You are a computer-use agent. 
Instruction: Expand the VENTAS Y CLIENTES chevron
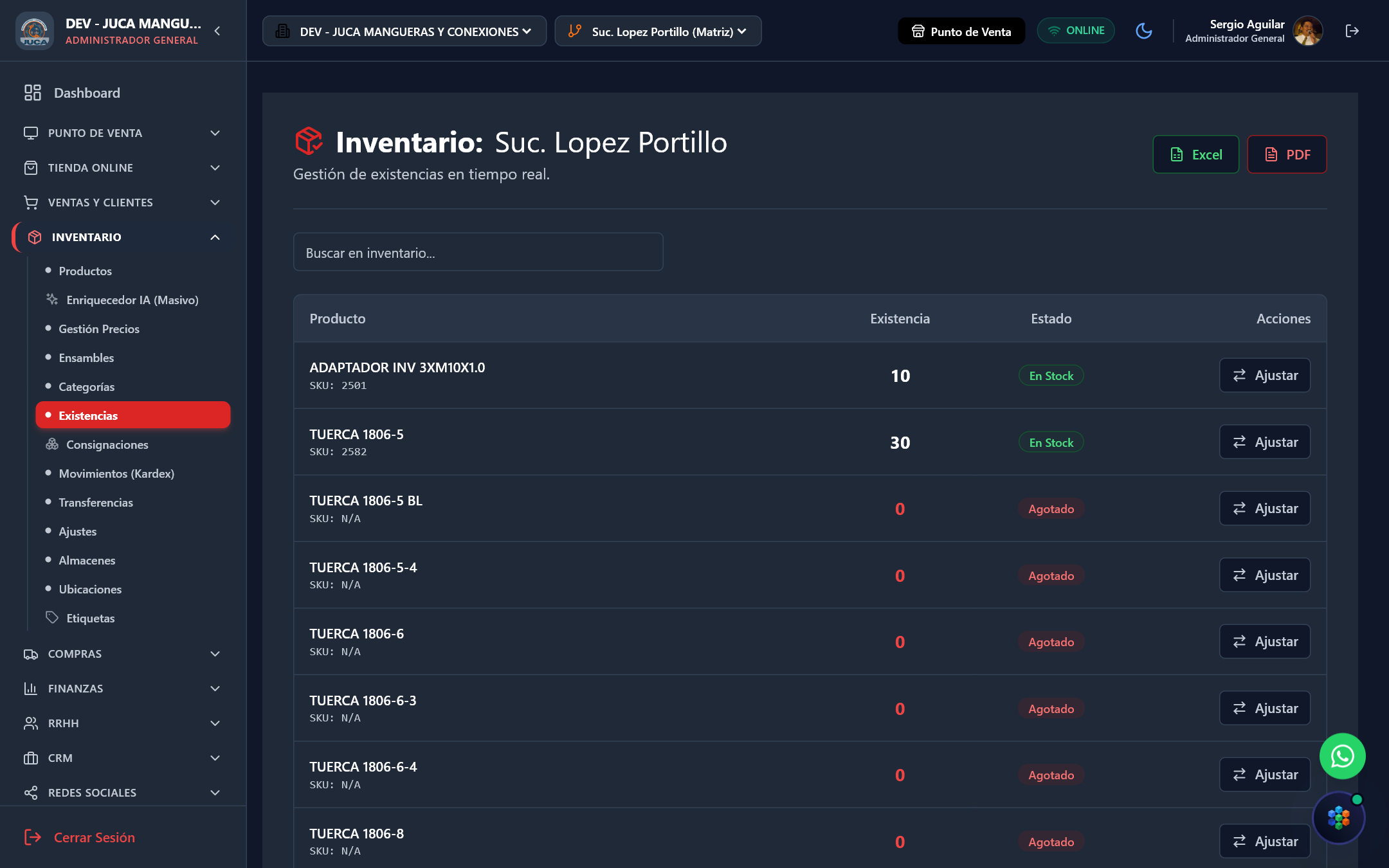tap(215, 203)
